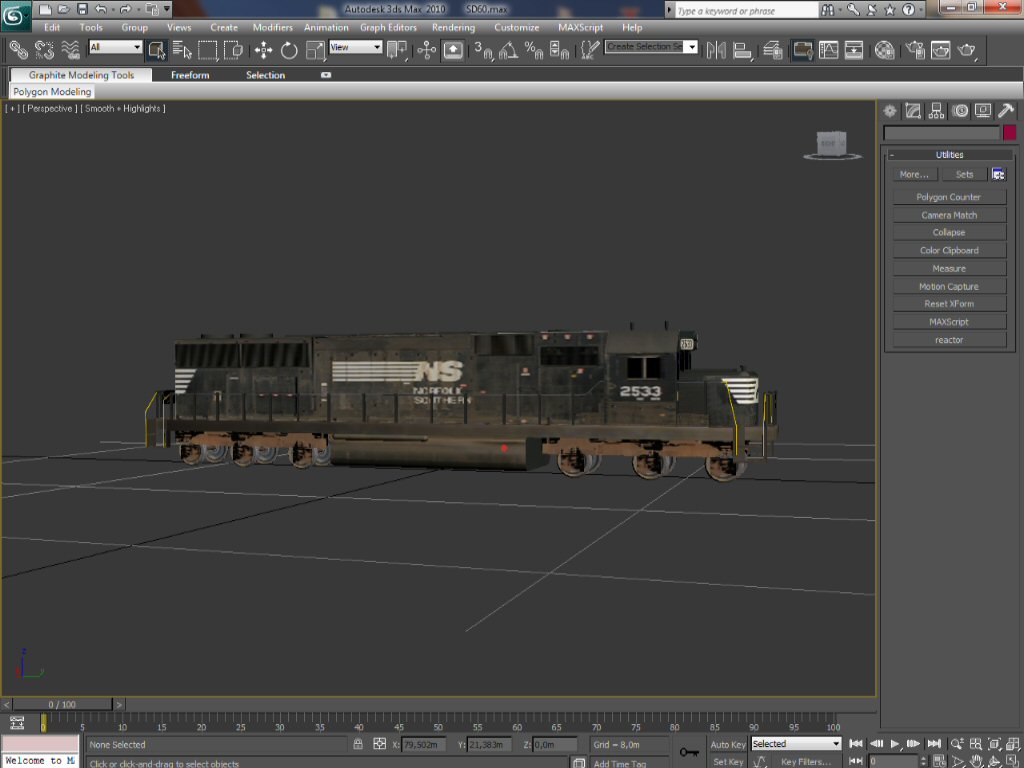Toggle Set Key mode
Screen dimensions: 1024x768
[728, 761]
